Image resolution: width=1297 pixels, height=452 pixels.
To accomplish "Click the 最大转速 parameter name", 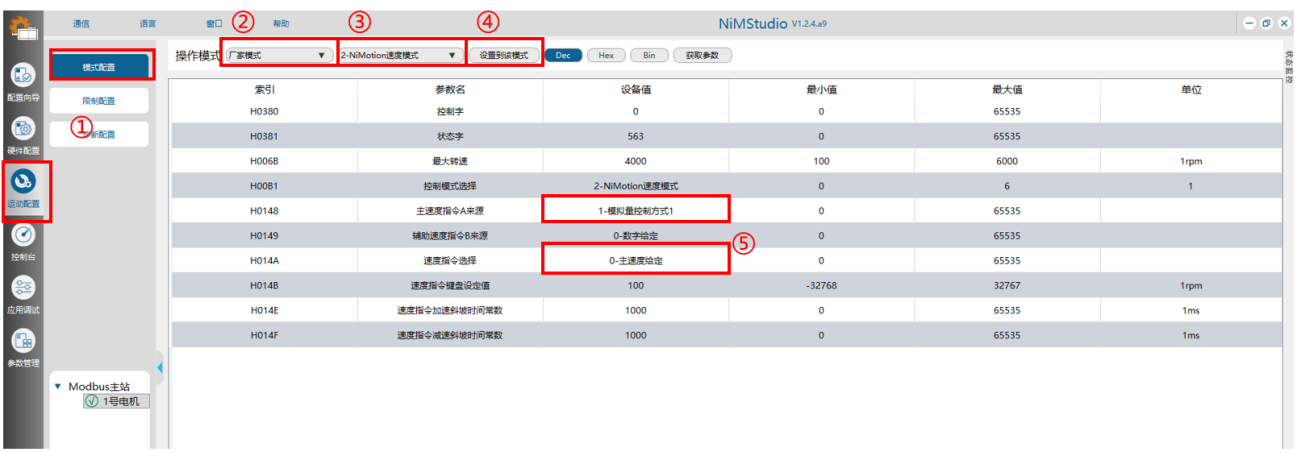I will (x=450, y=160).
